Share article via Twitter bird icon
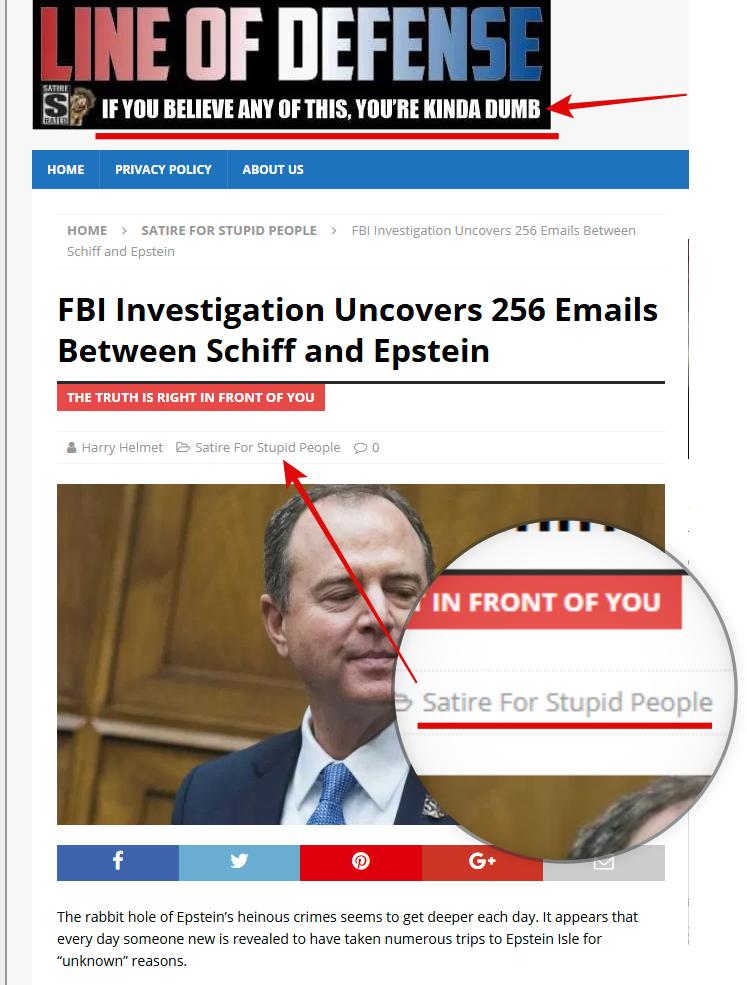 coord(239,863)
